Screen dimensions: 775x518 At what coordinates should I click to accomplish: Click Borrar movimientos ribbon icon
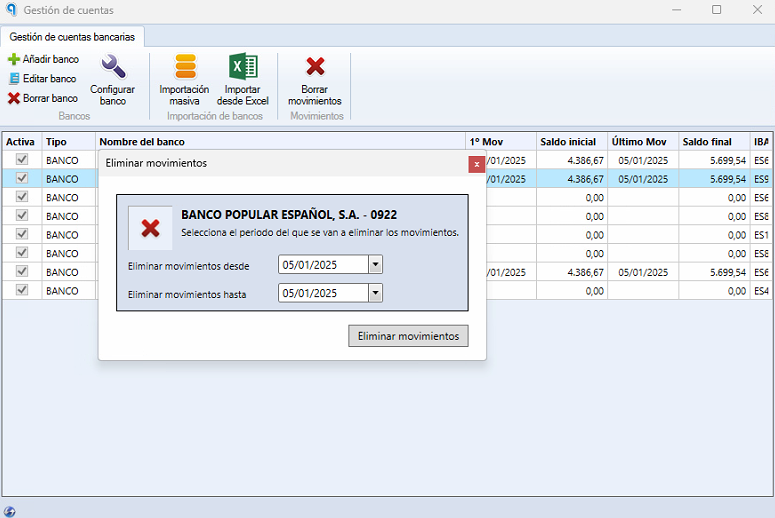[315, 67]
